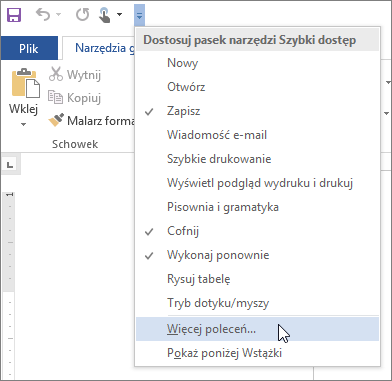
Task: Choose Więcej poleceń... menu item
Action: [x=257, y=329]
